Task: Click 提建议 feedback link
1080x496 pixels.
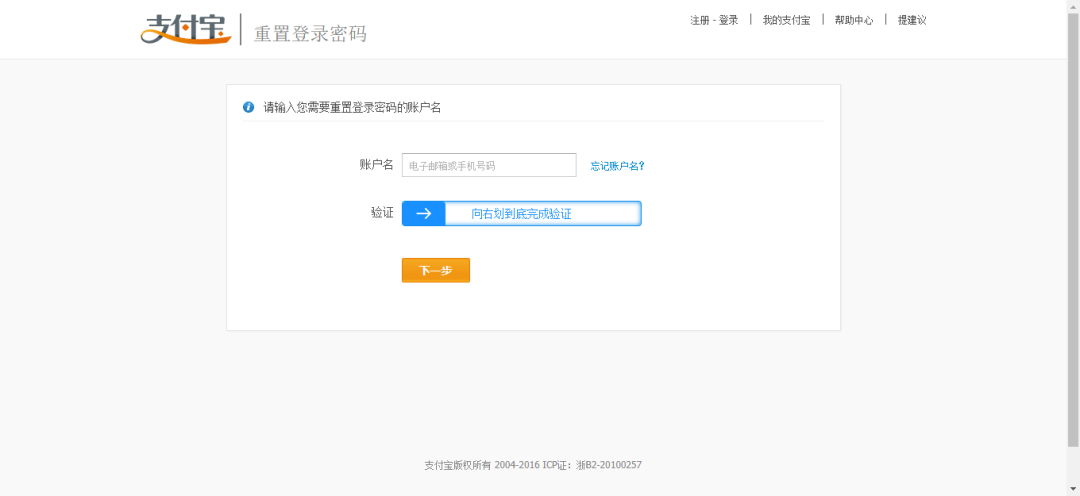Action: [x=912, y=21]
